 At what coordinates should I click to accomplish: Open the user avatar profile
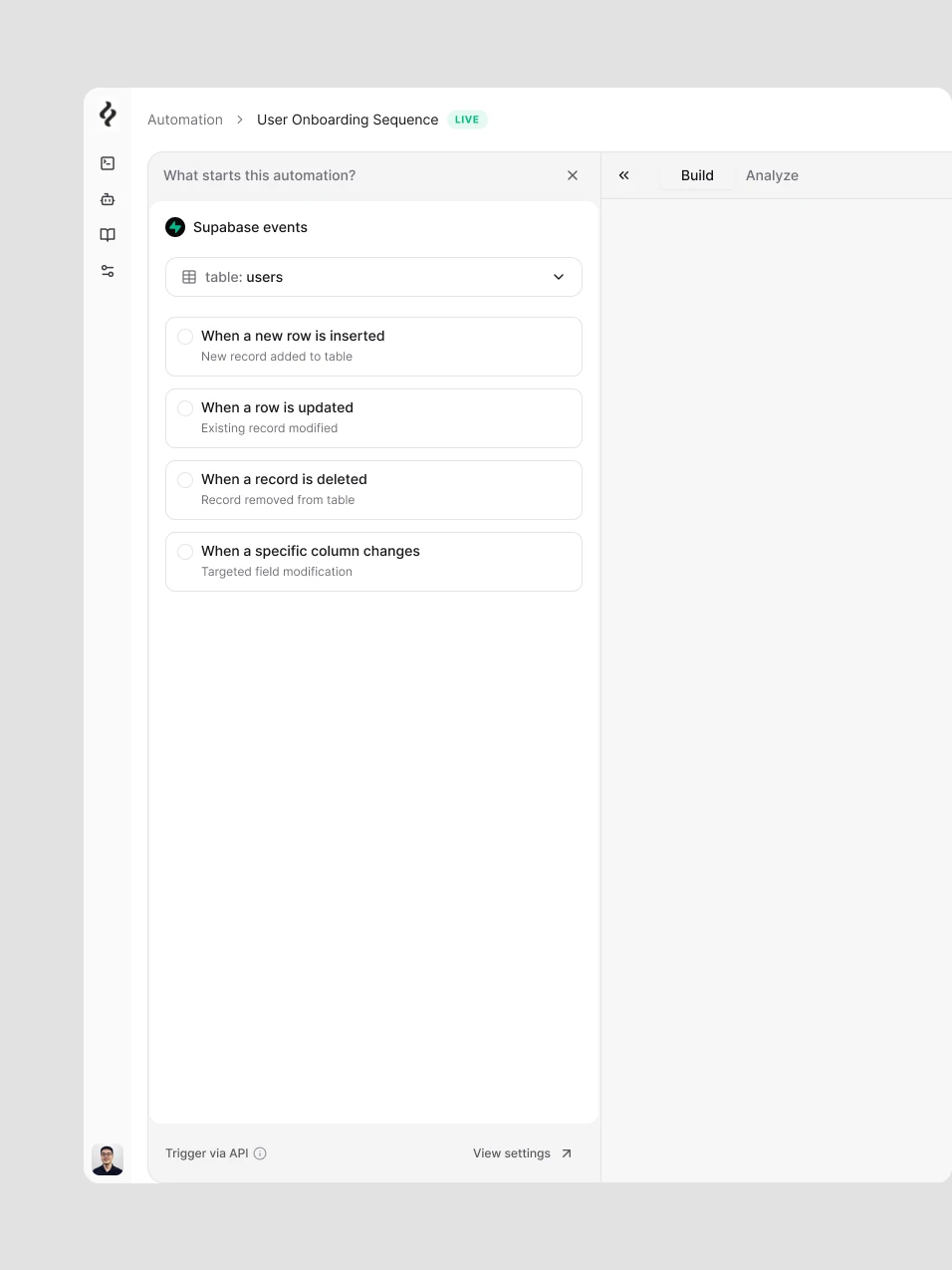(108, 1159)
